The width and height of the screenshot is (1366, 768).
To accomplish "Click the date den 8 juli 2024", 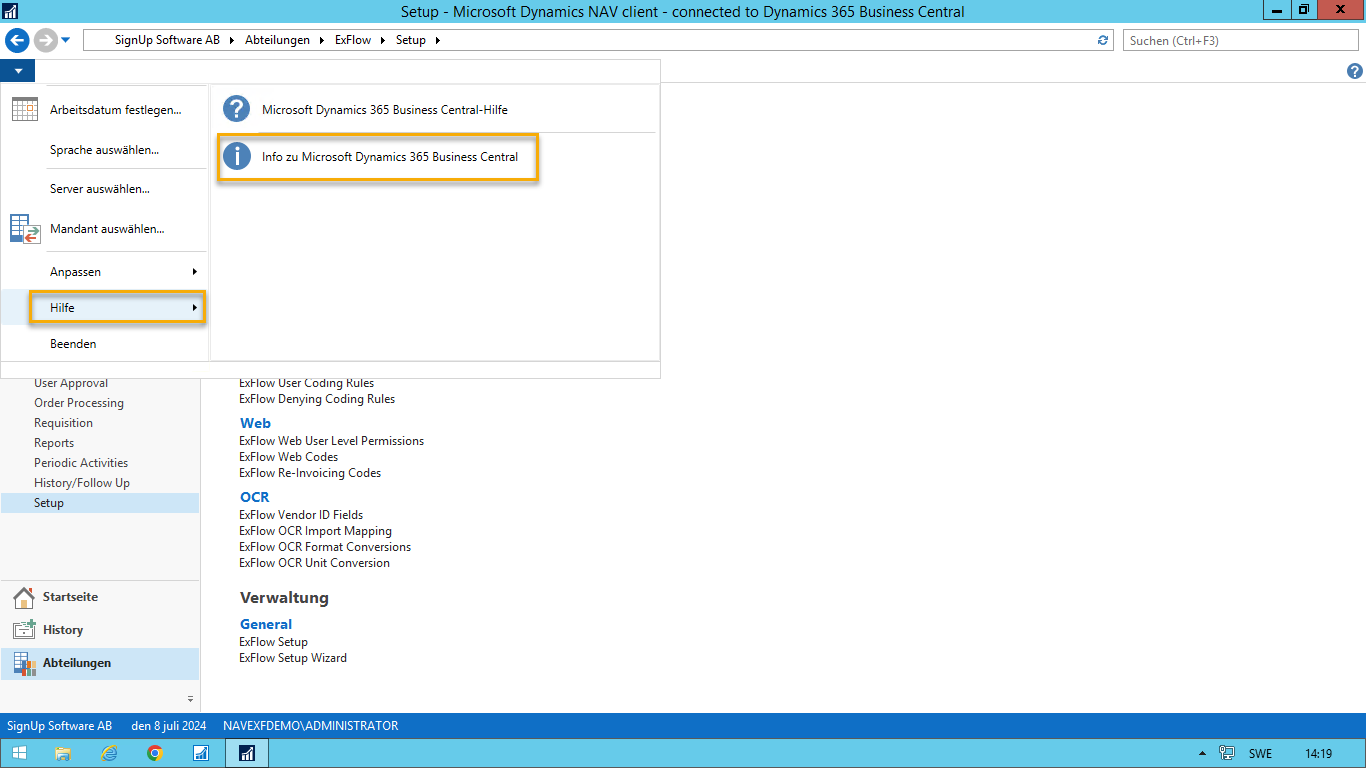I will (169, 726).
